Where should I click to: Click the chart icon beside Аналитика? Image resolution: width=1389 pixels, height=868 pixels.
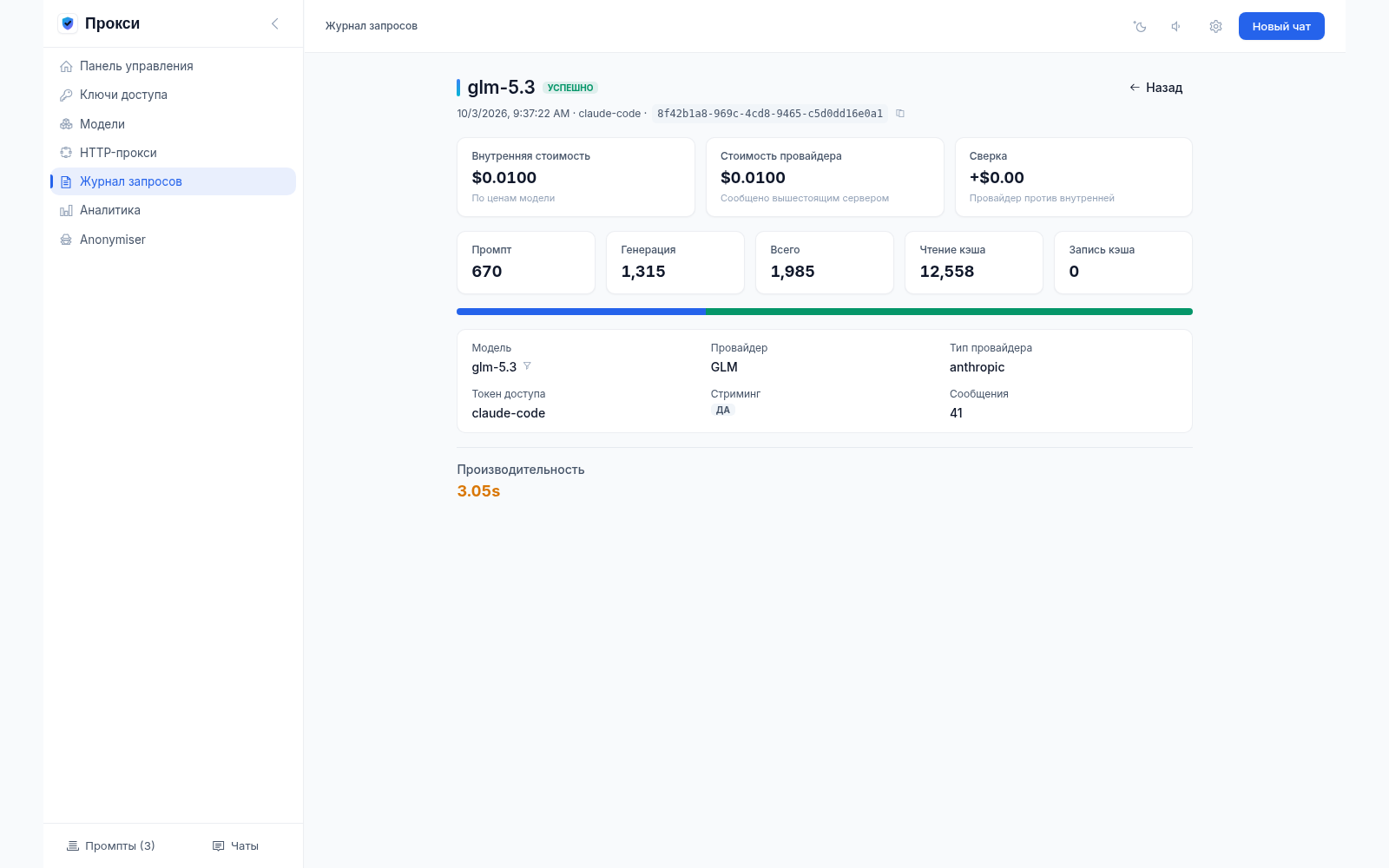point(66,210)
